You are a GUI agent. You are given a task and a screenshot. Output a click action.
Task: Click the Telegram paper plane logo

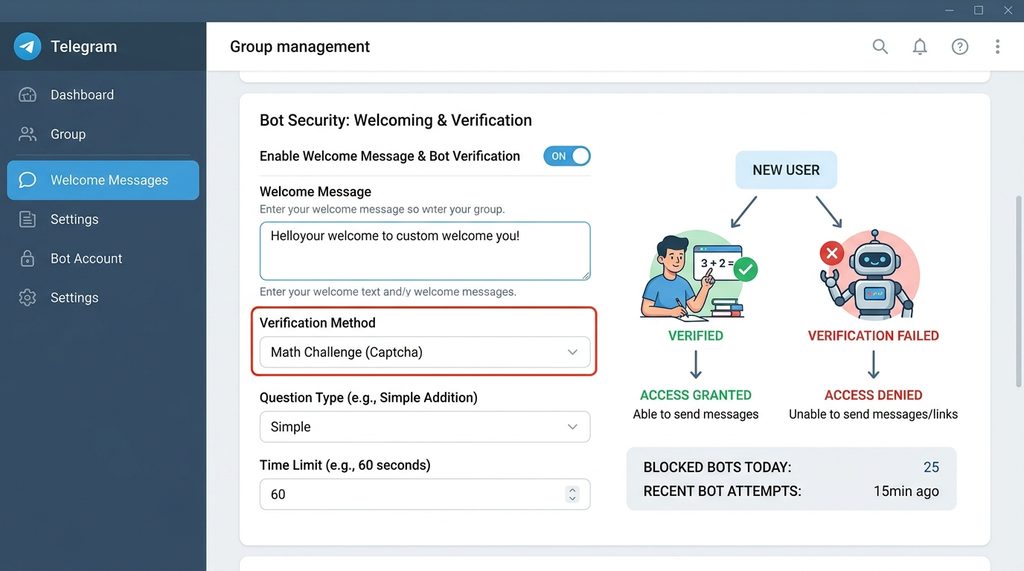27,46
